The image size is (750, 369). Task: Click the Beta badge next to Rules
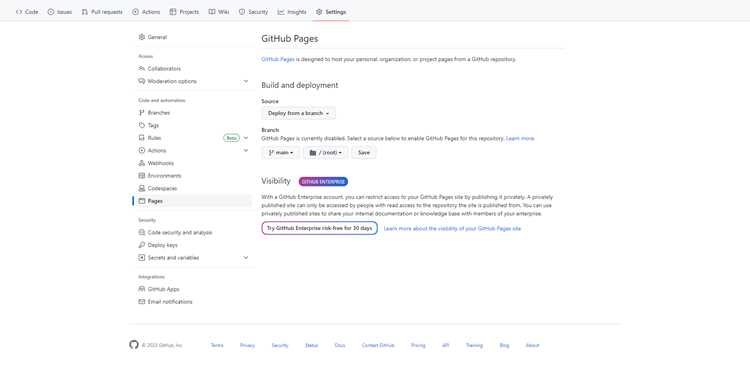coord(232,138)
